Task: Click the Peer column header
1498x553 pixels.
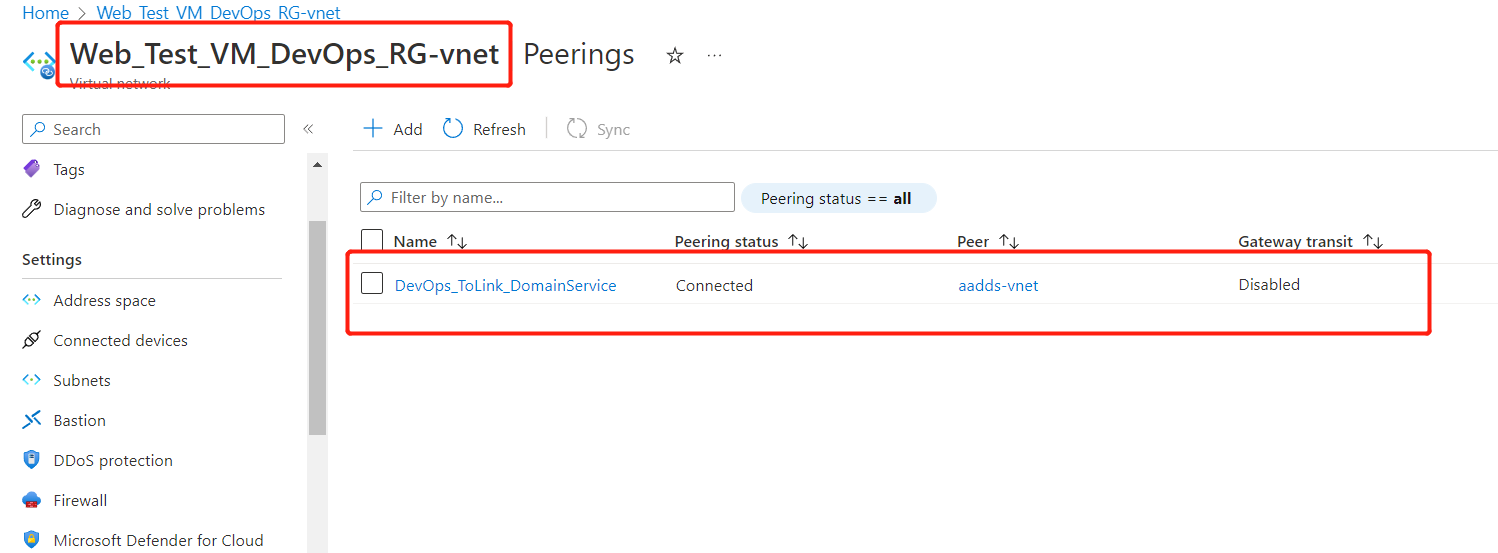Action: click(x=973, y=241)
